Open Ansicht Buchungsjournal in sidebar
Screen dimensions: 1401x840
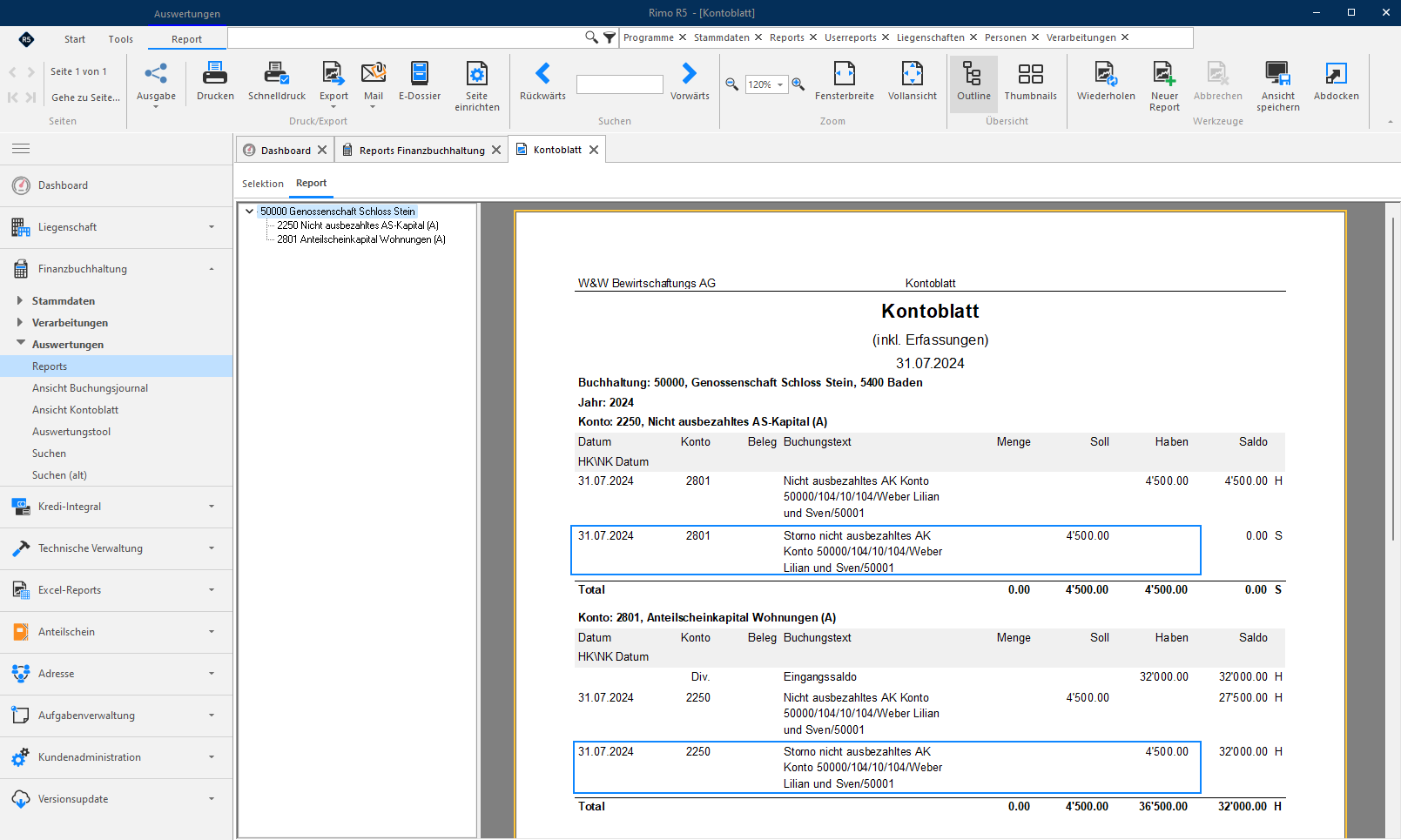point(90,388)
